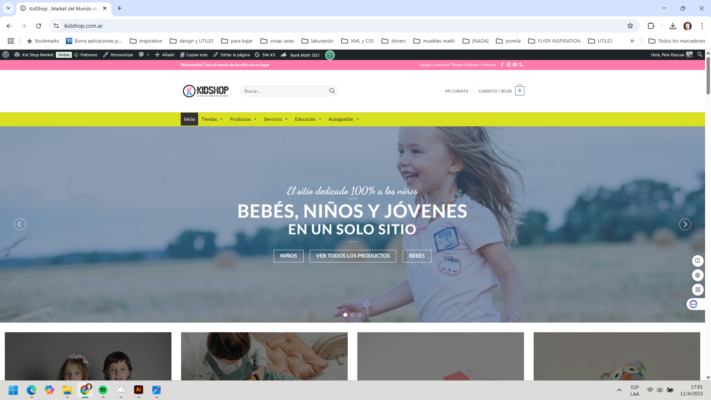711x400 pixels.
Task: Open thumbnail with two children portrait
Action: coord(88,356)
